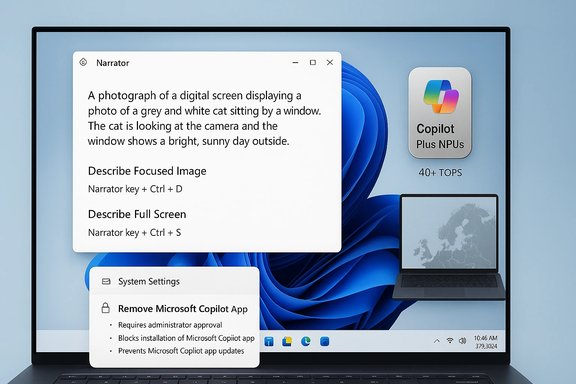Click the 'System Settings' title text
This screenshot has height=384, width=576.
(x=149, y=281)
